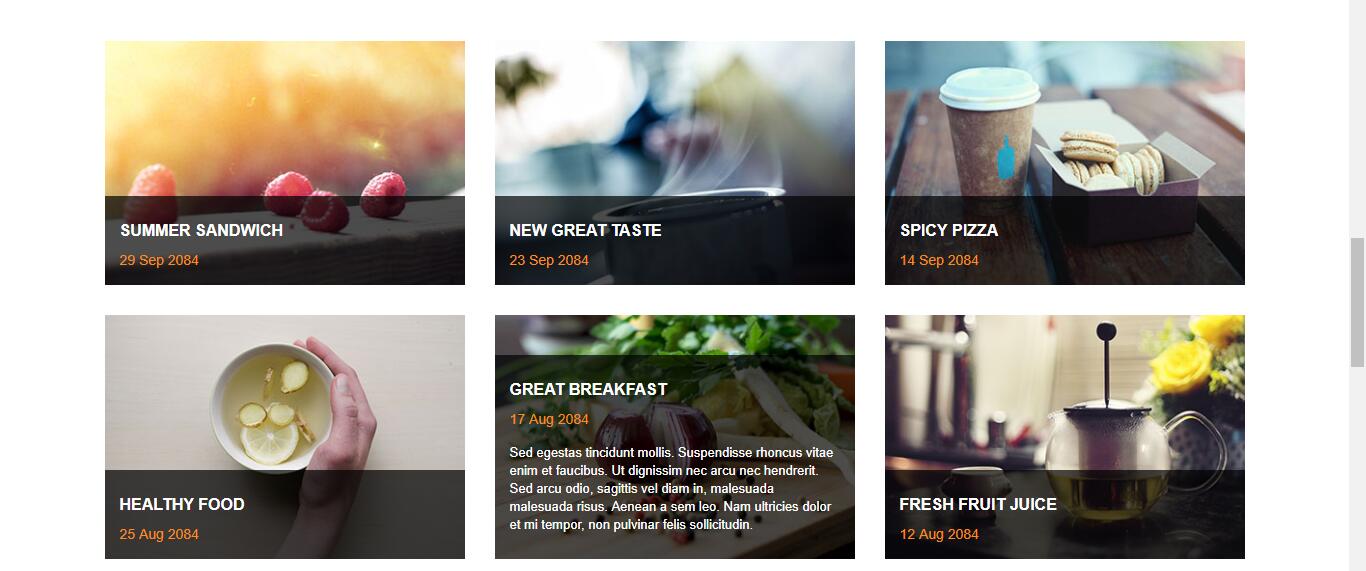Click the 25 Aug 2084 date
The width and height of the screenshot is (1366, 571).
click(x=159, y=534)
